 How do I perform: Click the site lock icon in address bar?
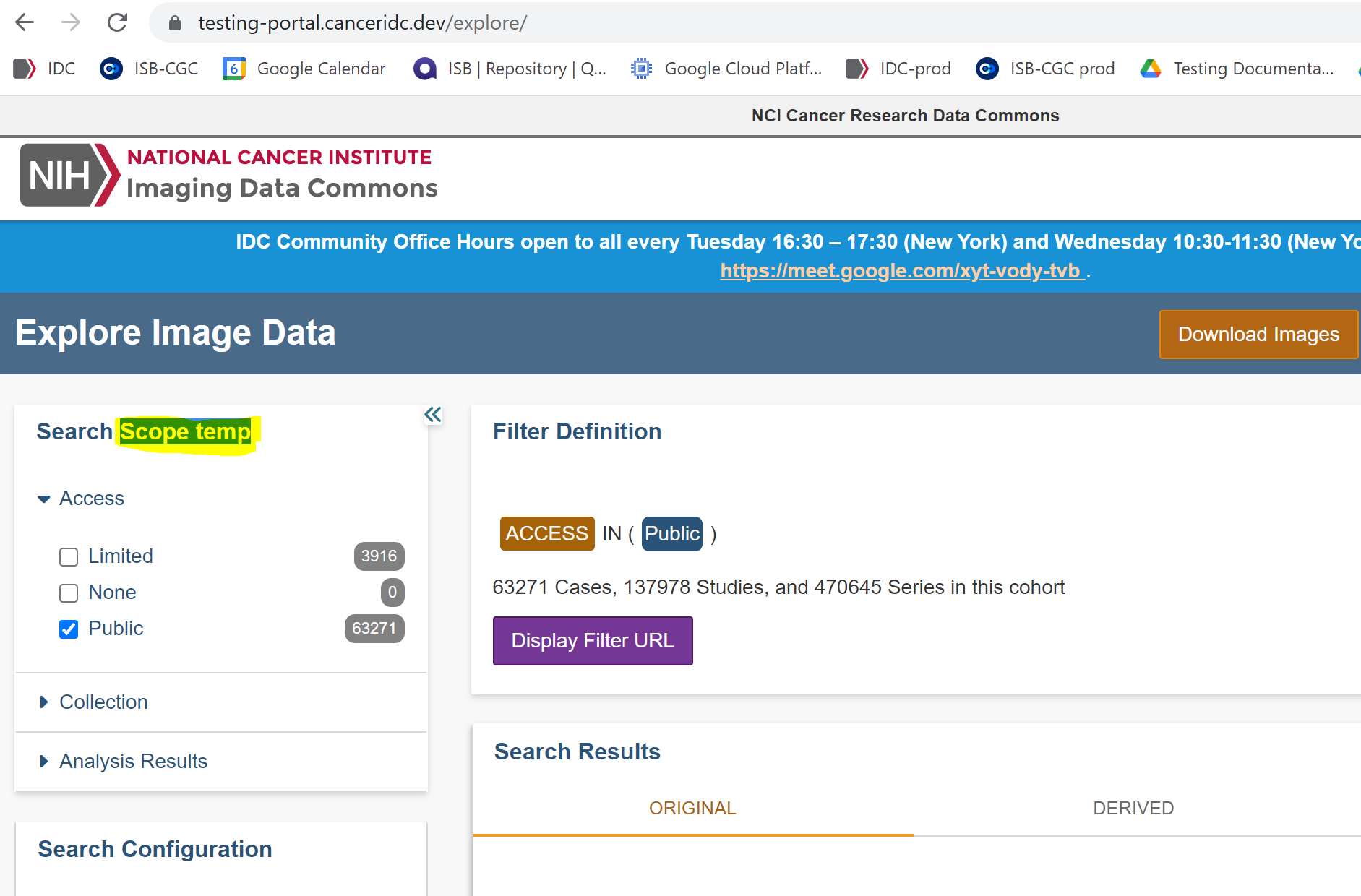pyautogui.click(x=174, y=23)
